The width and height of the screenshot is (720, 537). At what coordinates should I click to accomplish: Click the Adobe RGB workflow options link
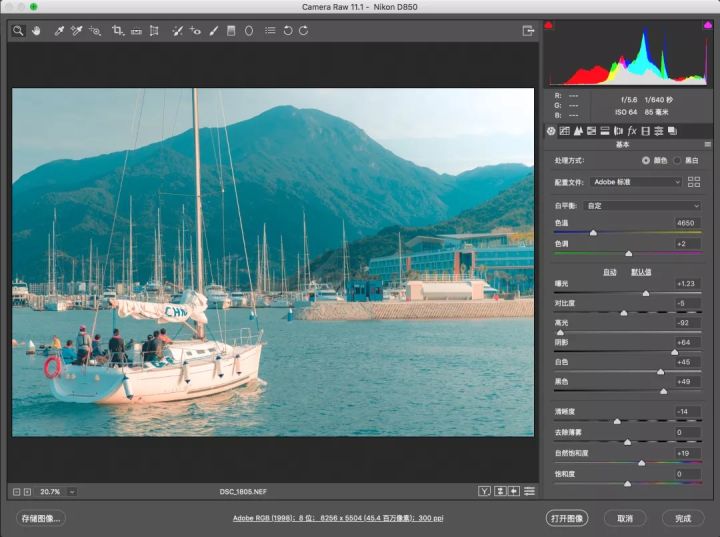pyautogui.click(x=338, y=518)
